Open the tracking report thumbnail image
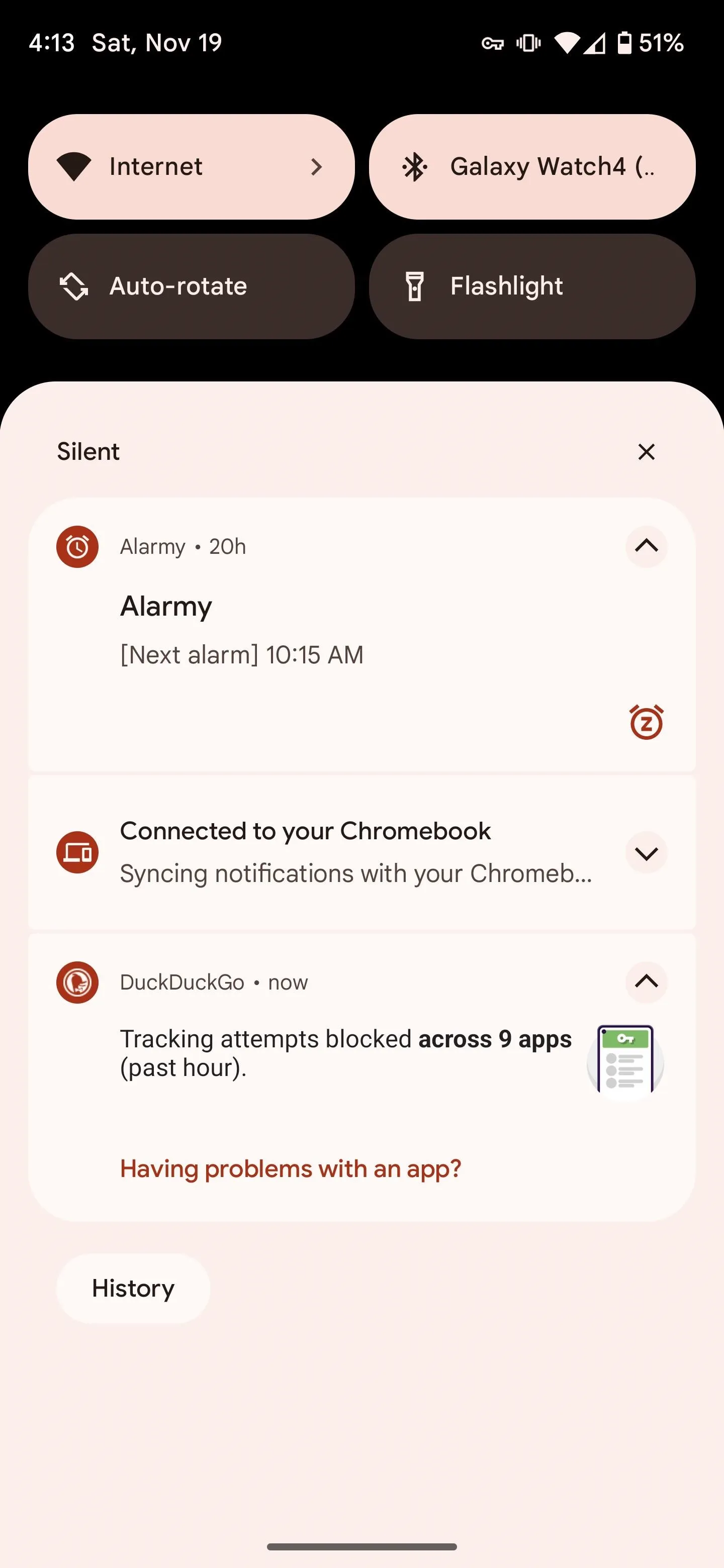This screenshot has width=724, height=1568. click(x=625, y=1060)
